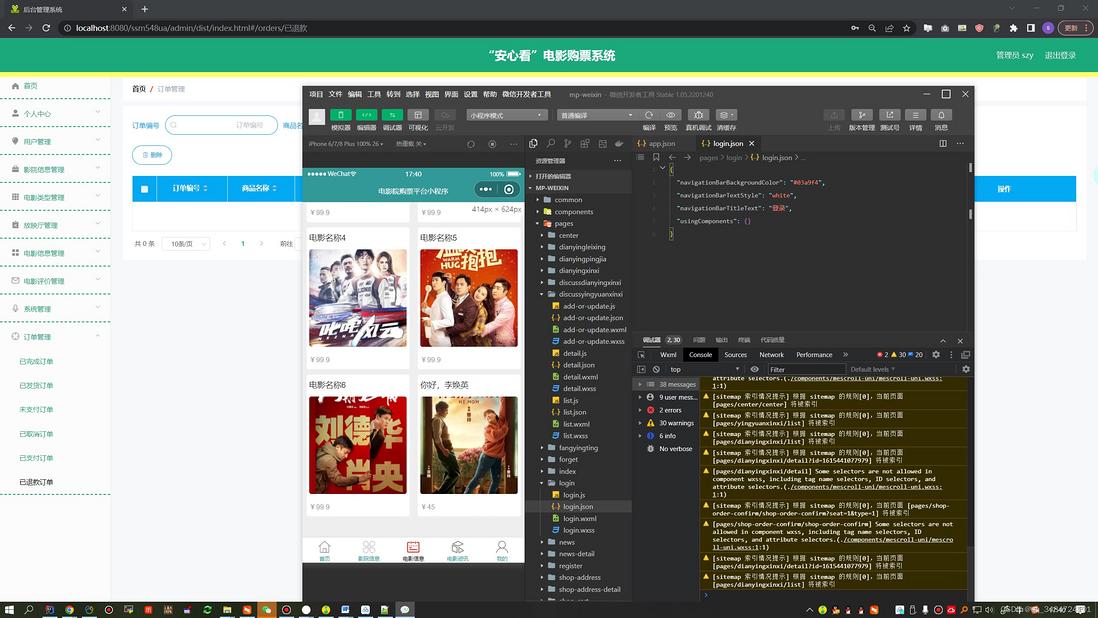Open the 普通编译 compile mode dropdown
The height and width of the screenshot is (618, 1098).
click(x=597, y=115)
